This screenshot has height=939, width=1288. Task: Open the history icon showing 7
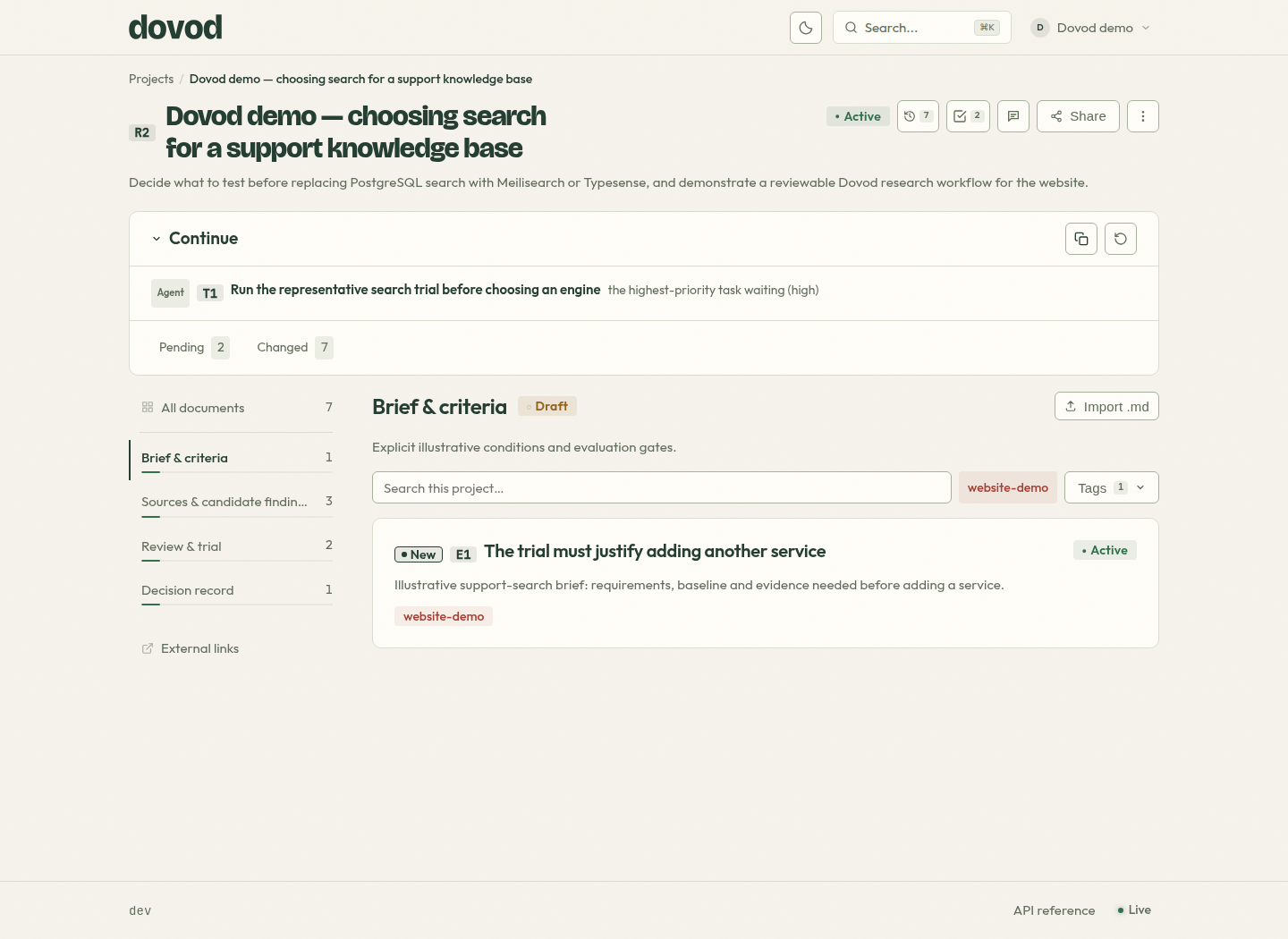pos(918,116)
